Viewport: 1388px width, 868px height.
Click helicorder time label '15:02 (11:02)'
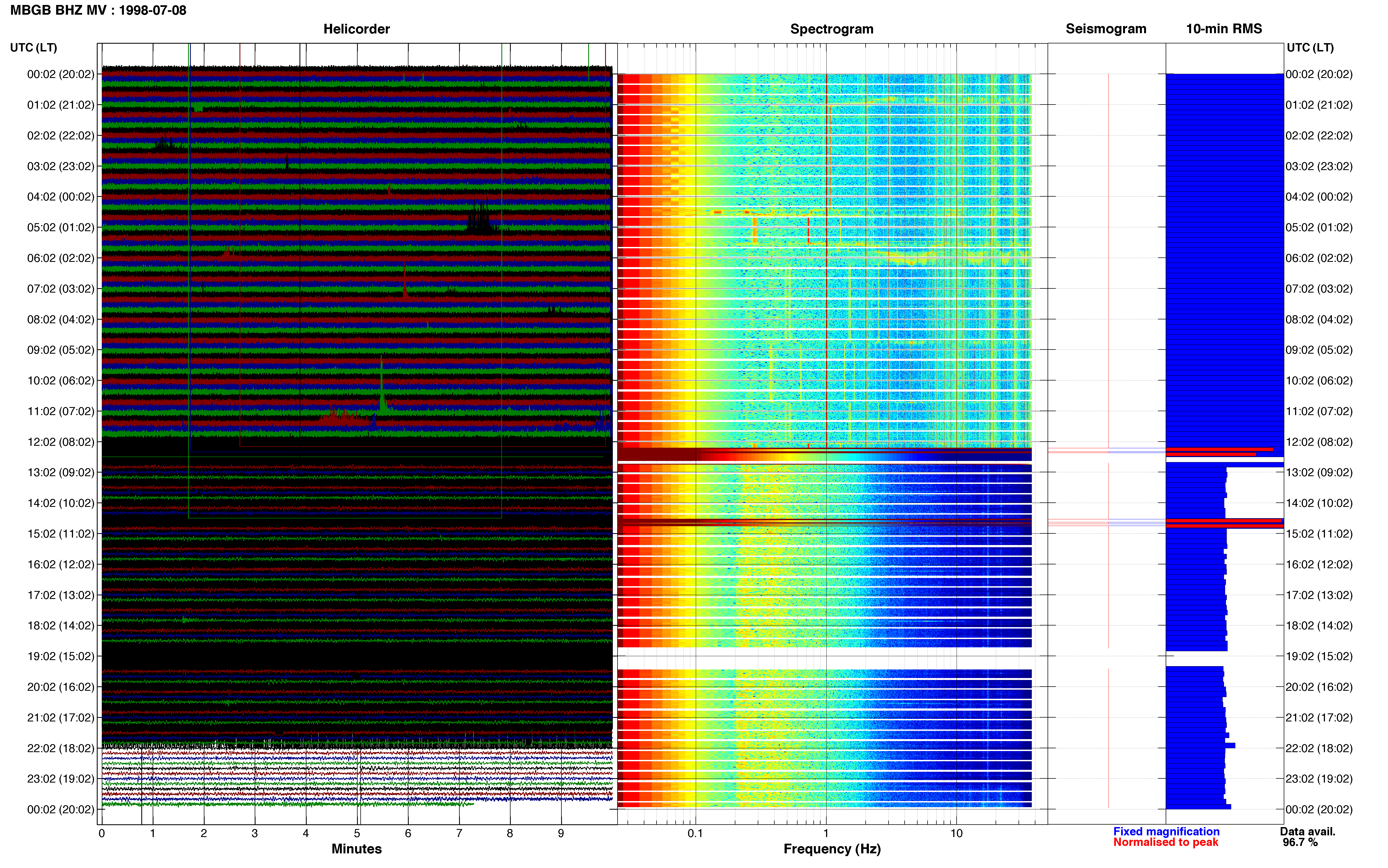61,534
